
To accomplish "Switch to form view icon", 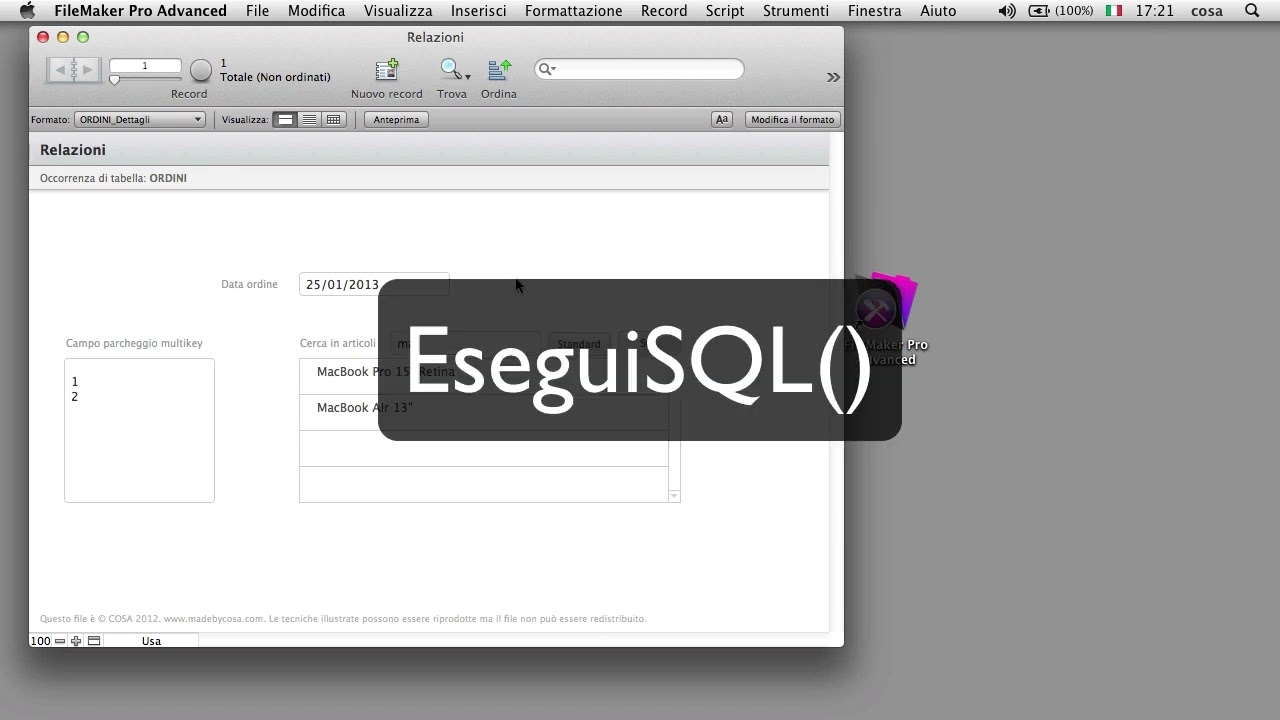I will pyautogui.click(x=285, y=119).
